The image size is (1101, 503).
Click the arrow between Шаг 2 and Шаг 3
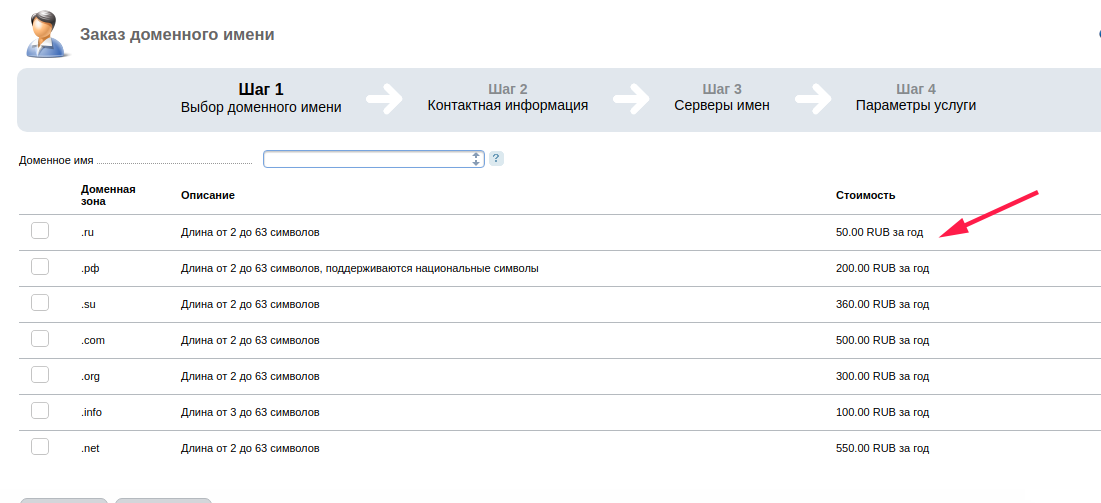tap(631, 98)
